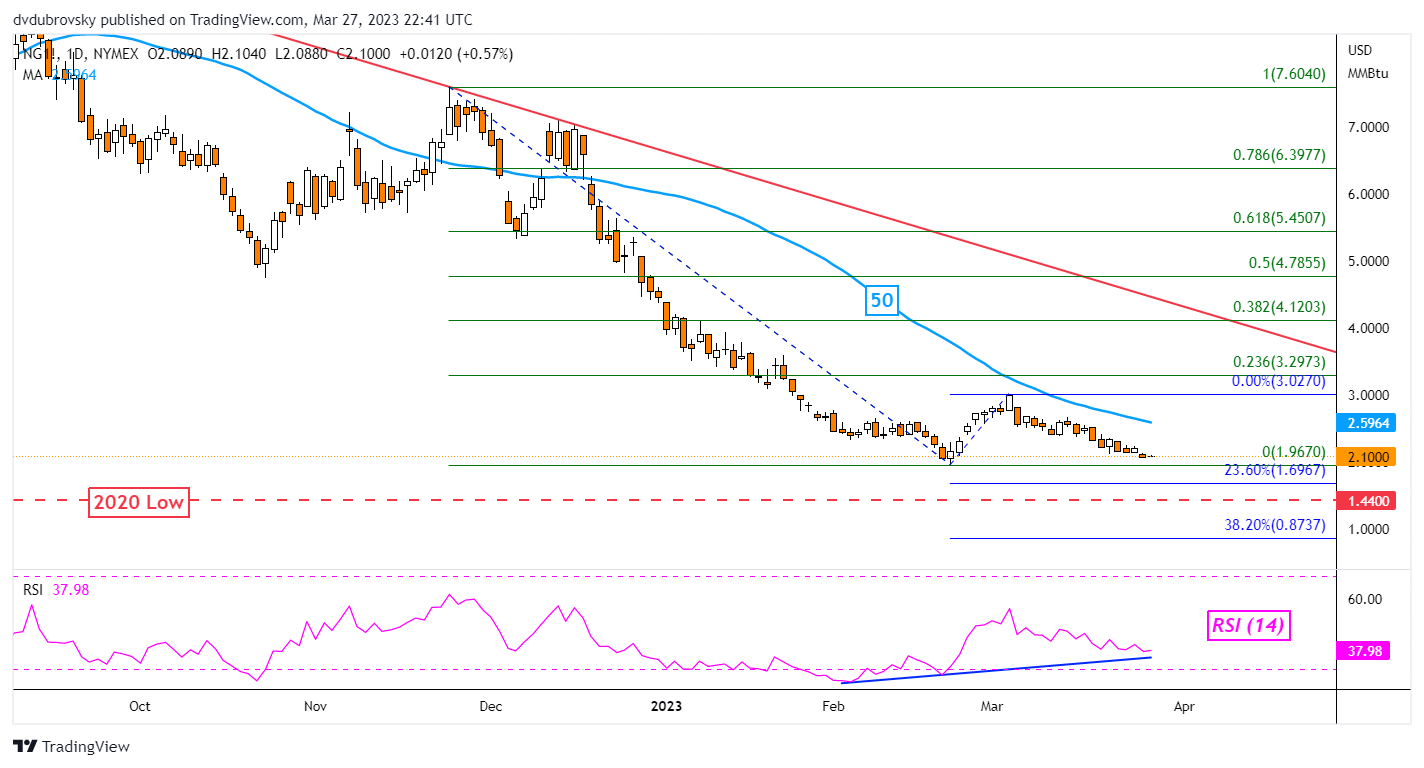
Task: Select the dashed blue Fibonacci trend line
Action: click(700, 275)
